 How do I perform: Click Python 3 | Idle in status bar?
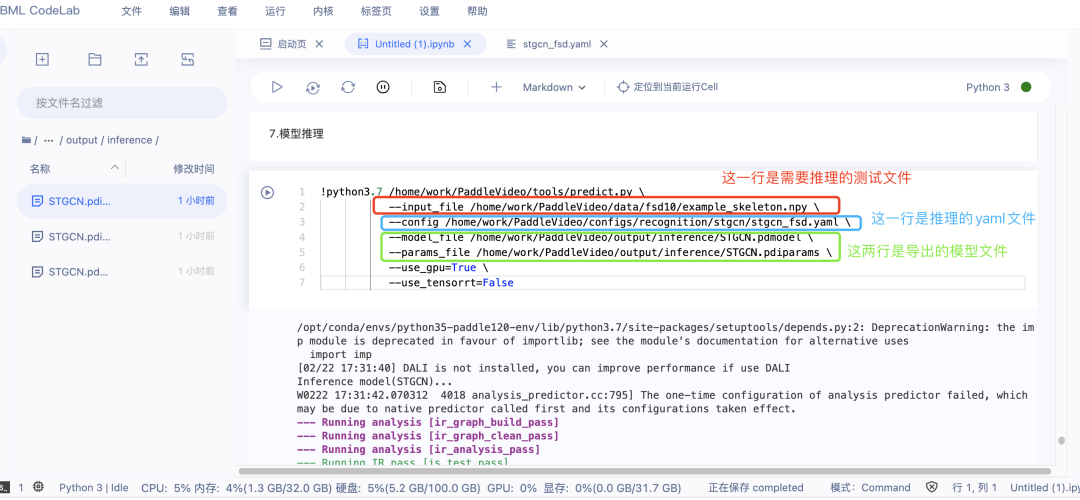point(94,488)
